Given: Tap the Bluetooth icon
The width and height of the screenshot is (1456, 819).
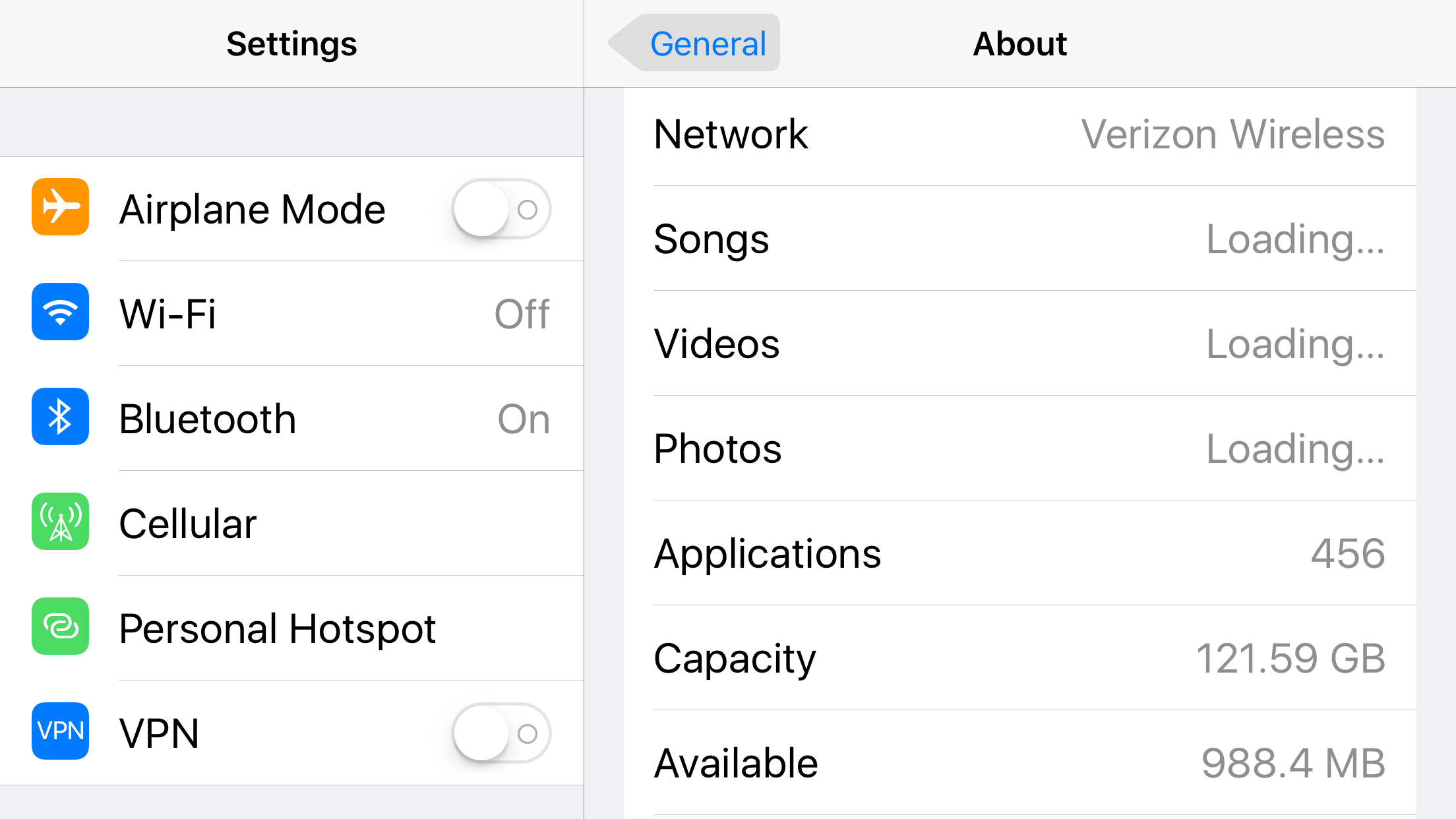Looking at the screenshot, I should 59,417.
